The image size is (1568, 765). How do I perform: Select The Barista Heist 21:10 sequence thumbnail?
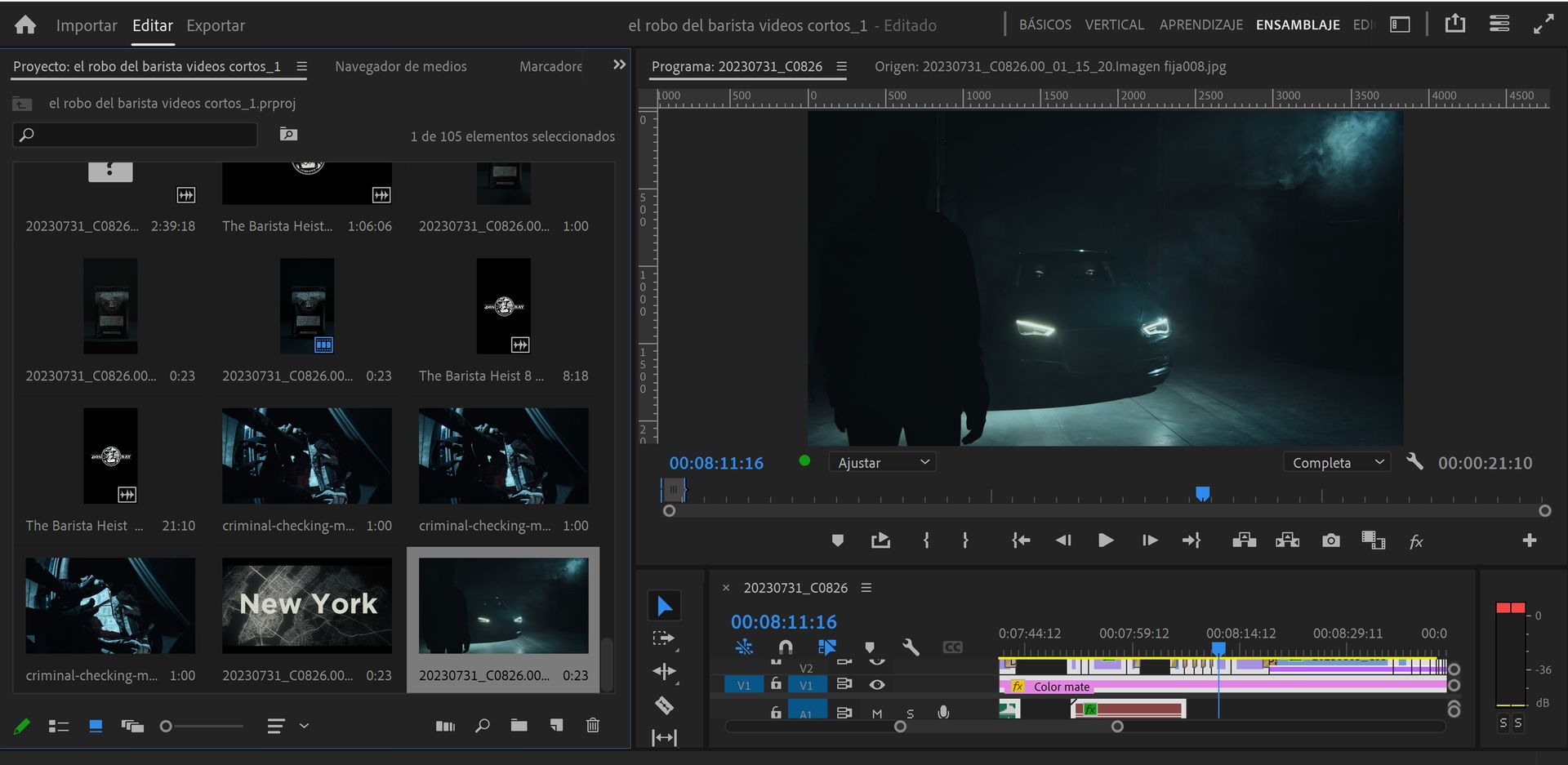tap(110, 456)
